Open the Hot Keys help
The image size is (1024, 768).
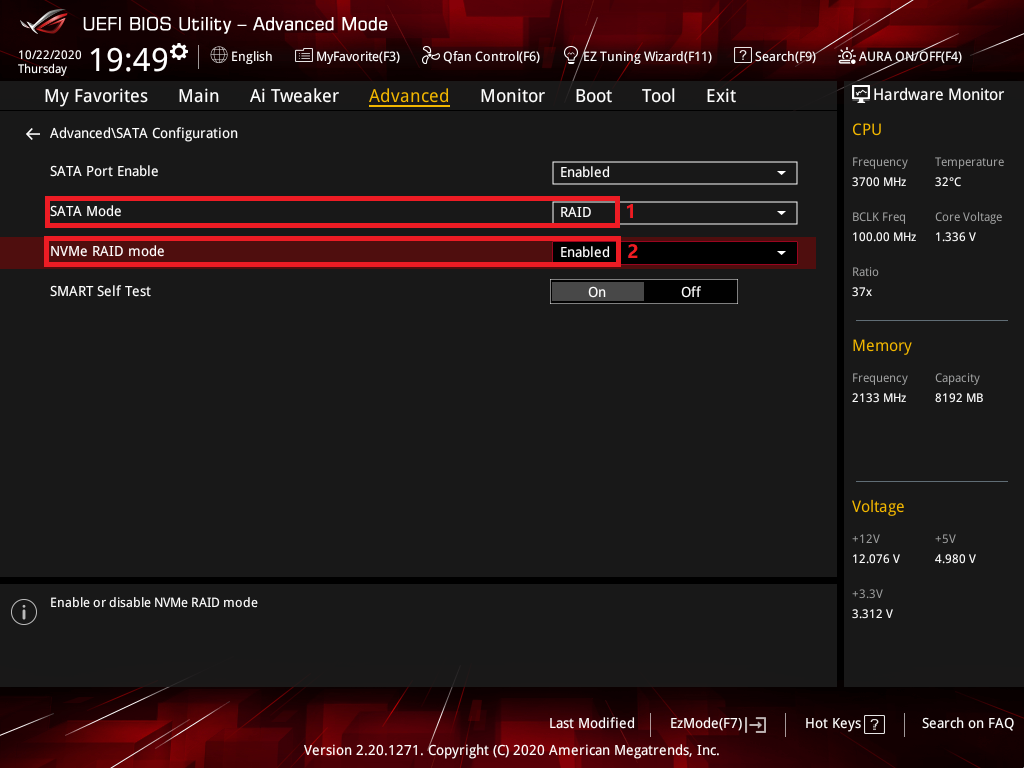(x=844, y=724)
